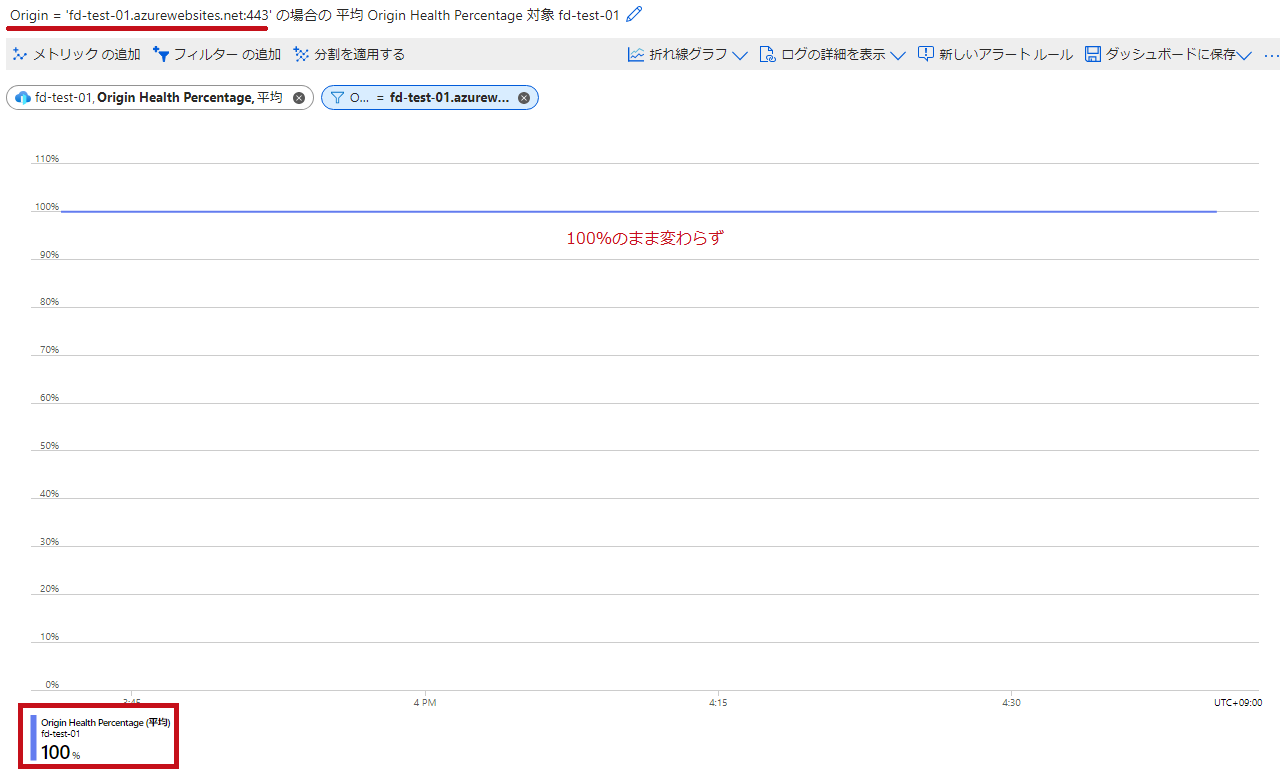
Task: Click the 50% y-axis label
Action: point(49,446)
